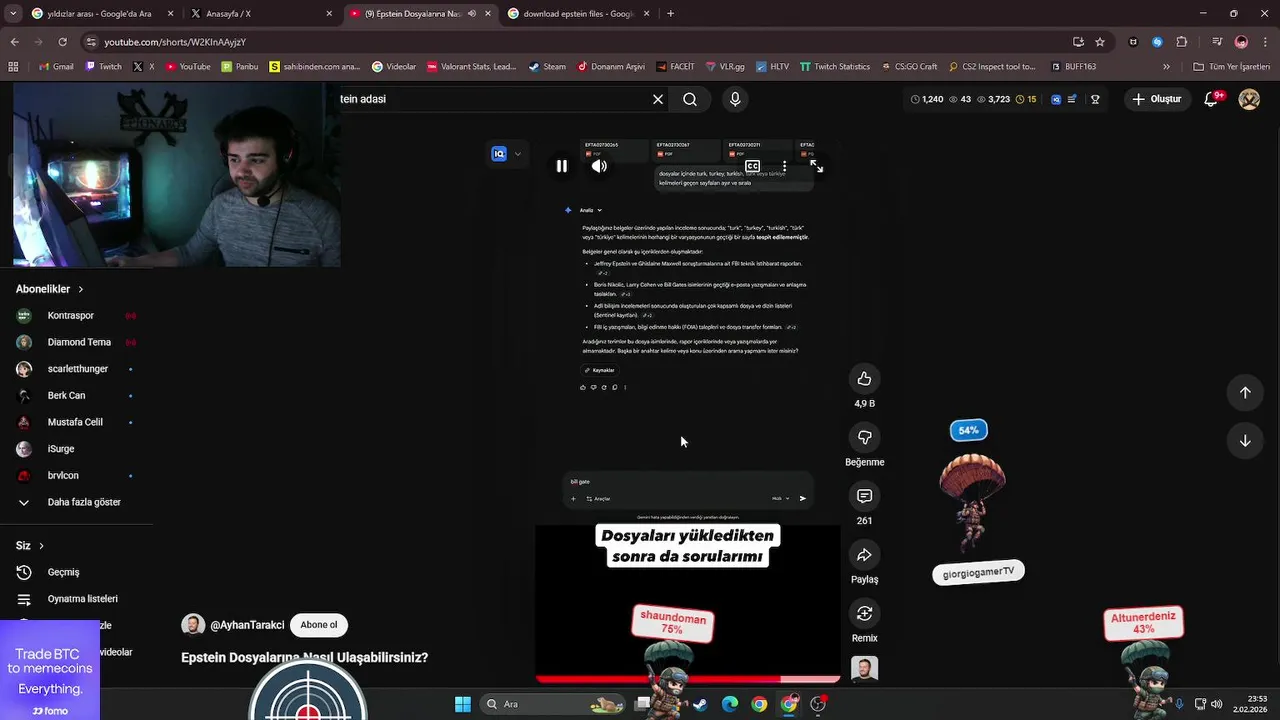
Task: Expand the Siz section chevron
Action: click(x=41, y=546)
